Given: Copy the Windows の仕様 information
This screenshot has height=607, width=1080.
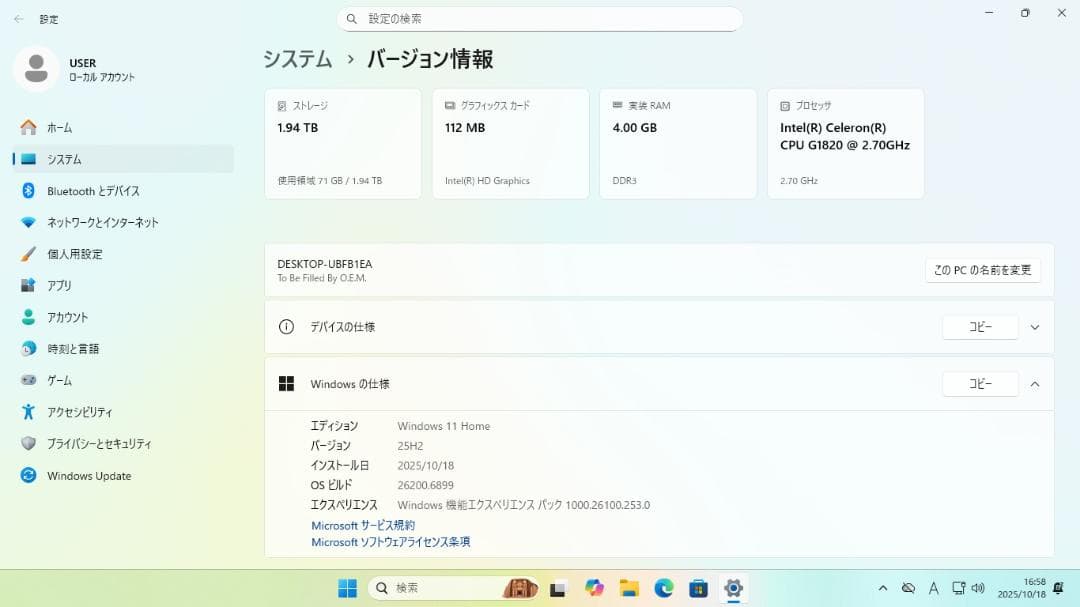Looking at the screenshot, I should (979, 383).
